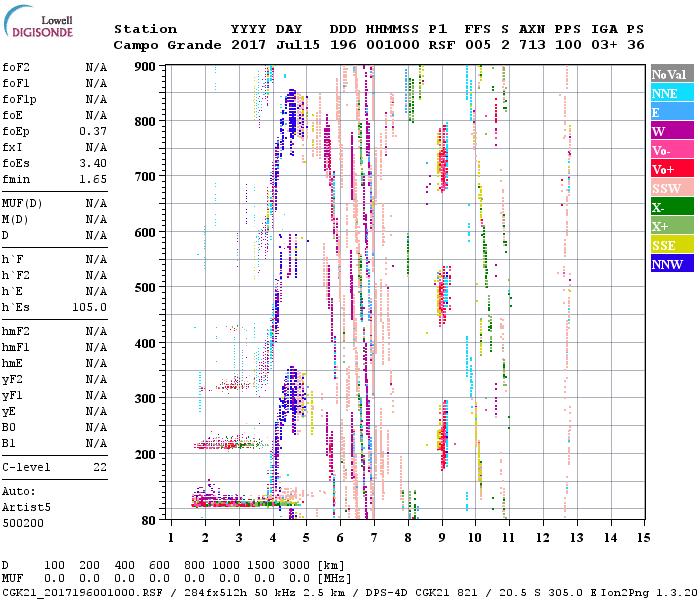700x600 pixels.
Task: Choose the SSW light pink legend entry
Action: point(671,188)
